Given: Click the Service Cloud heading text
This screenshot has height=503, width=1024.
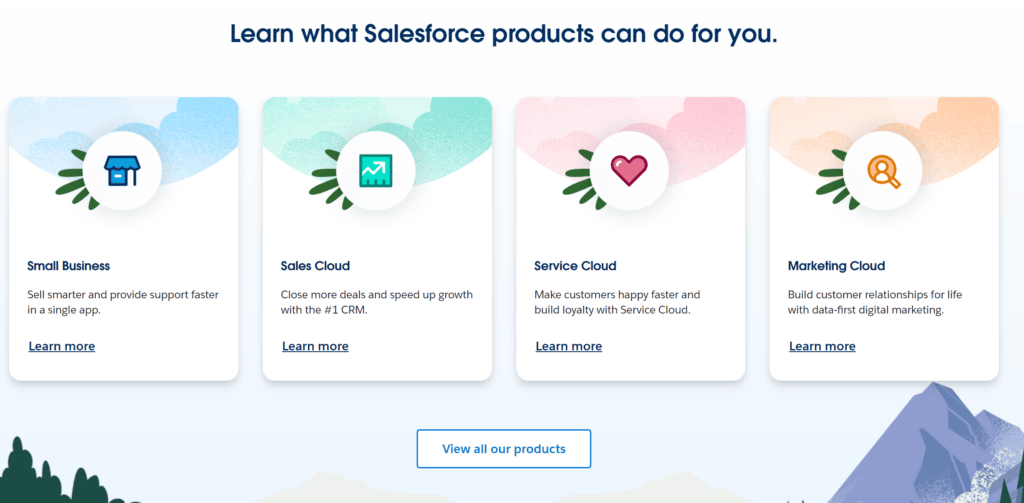Looking at the screenshot, I should point(575,266).
